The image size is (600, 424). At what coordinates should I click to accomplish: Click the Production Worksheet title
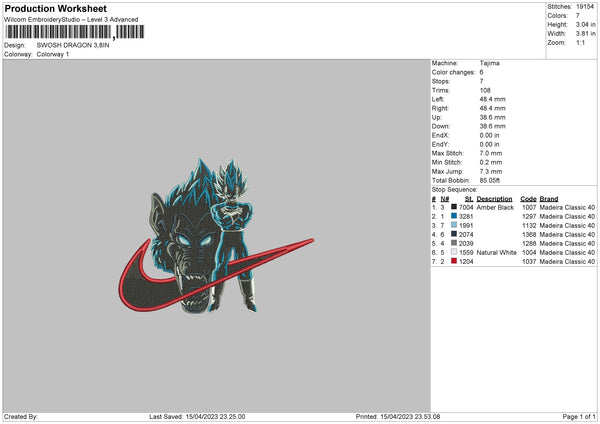pyautogui.click(x=55, y=8)
